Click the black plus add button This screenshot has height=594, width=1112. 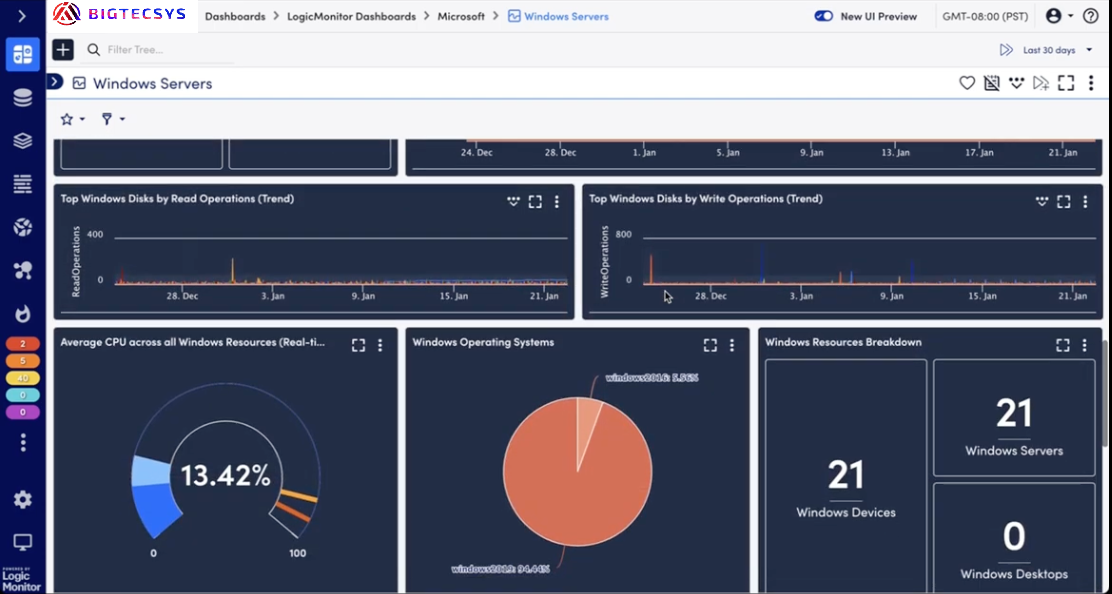pos(63,50)
